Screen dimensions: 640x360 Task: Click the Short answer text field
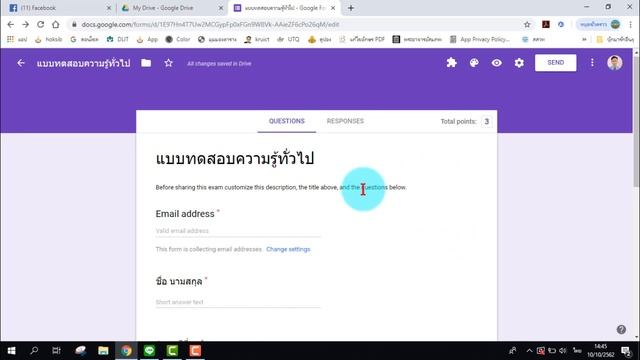pyautogui.click(x=238, y=302)
